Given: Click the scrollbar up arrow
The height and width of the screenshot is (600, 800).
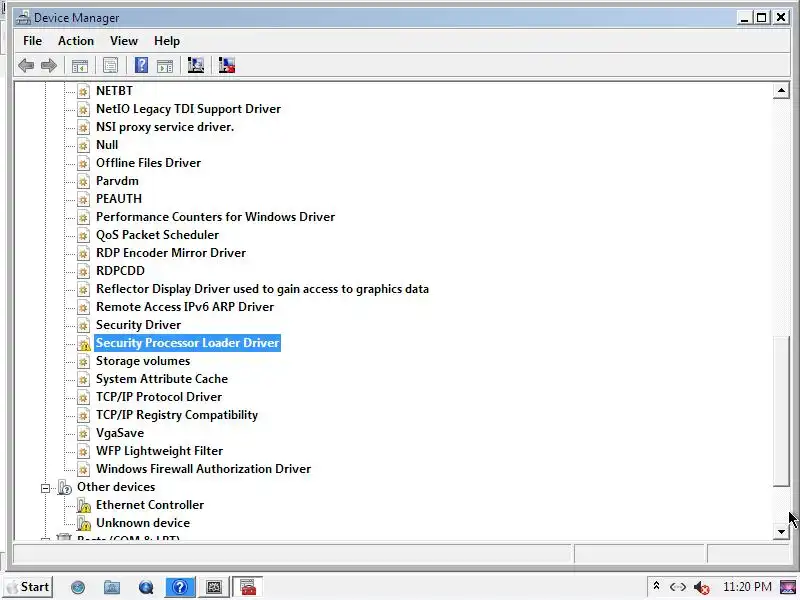Looking at the screenshot, I should point(781,91).
